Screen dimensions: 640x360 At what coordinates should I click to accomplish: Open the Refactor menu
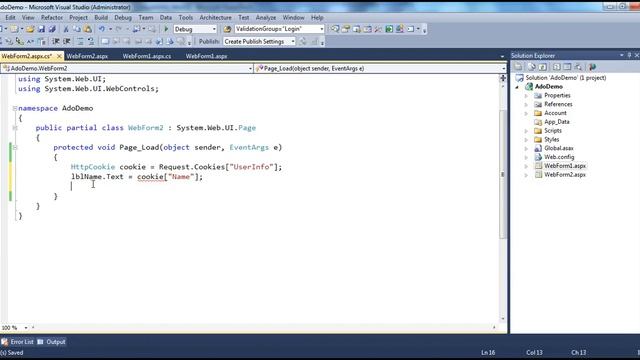coord(52,18)
